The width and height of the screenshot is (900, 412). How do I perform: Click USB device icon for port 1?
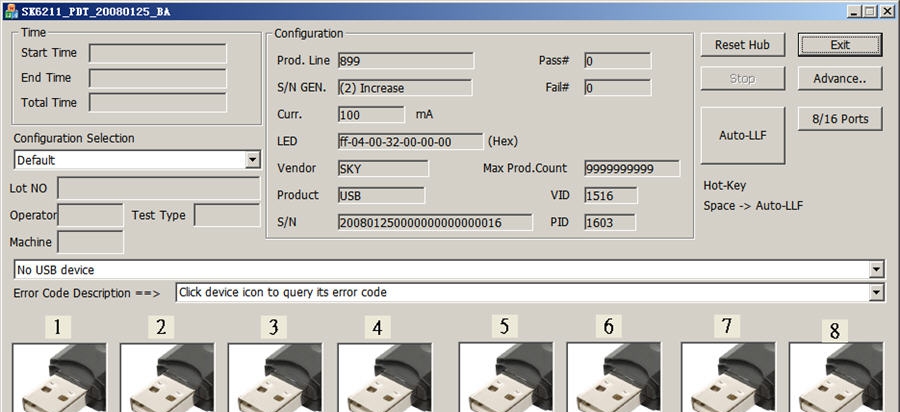tap(59, 378)
